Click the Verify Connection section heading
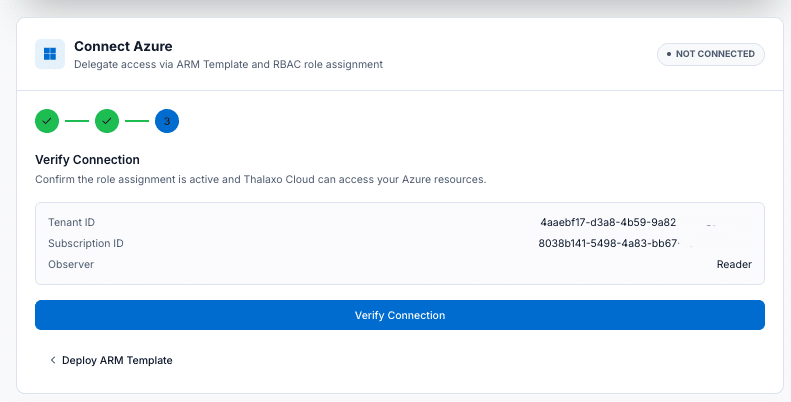The height and width of the screenshot is (402, 791). tap(87, 160)
